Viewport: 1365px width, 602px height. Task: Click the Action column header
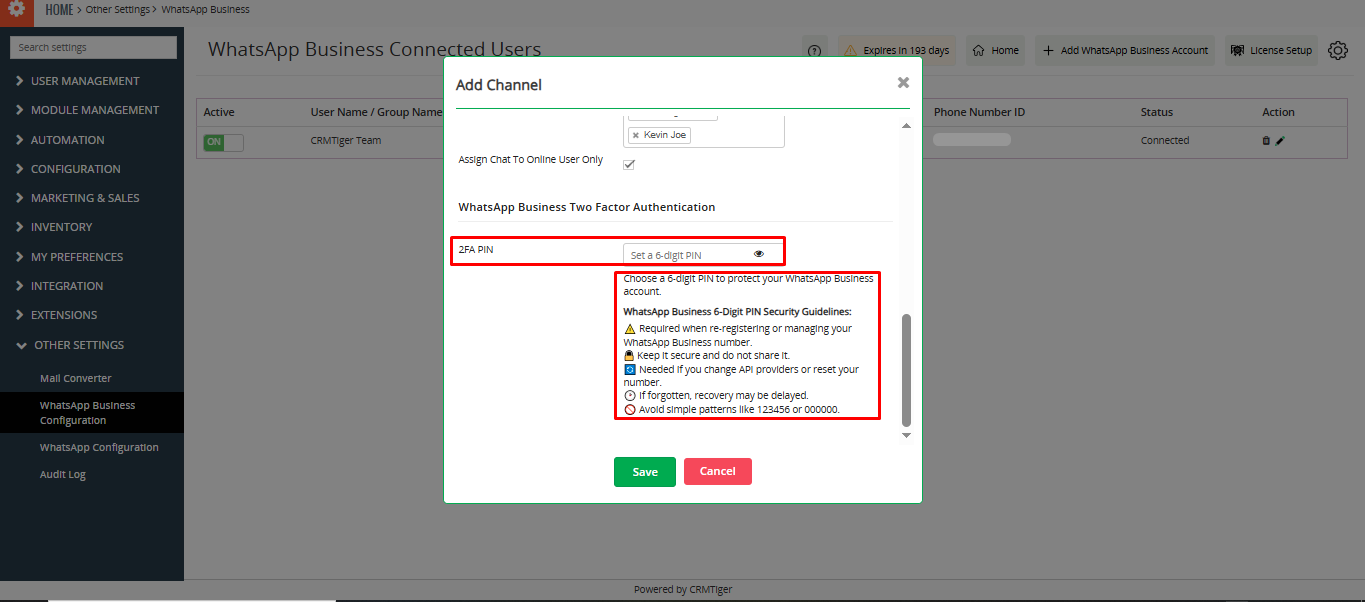point(1278,112)
